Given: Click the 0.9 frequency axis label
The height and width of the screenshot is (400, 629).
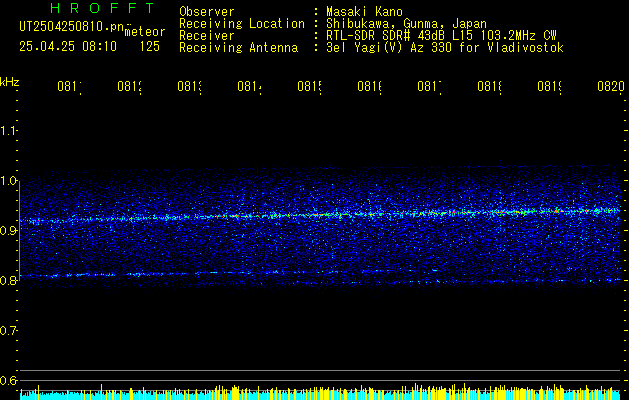Looking at the screenshot, I should 8,230.
